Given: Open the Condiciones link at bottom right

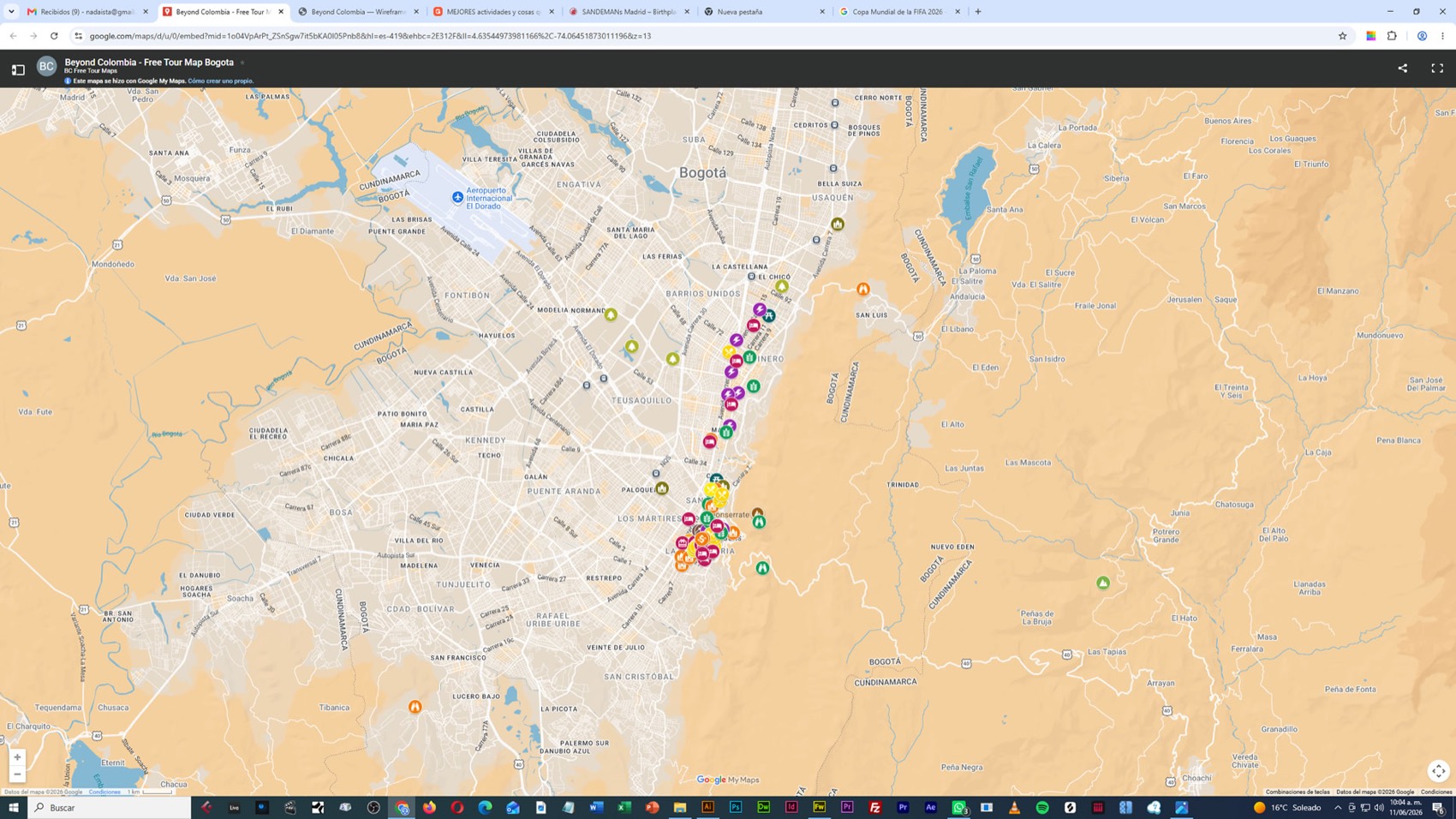Looking at the screenshot, I should point(1436,792).
